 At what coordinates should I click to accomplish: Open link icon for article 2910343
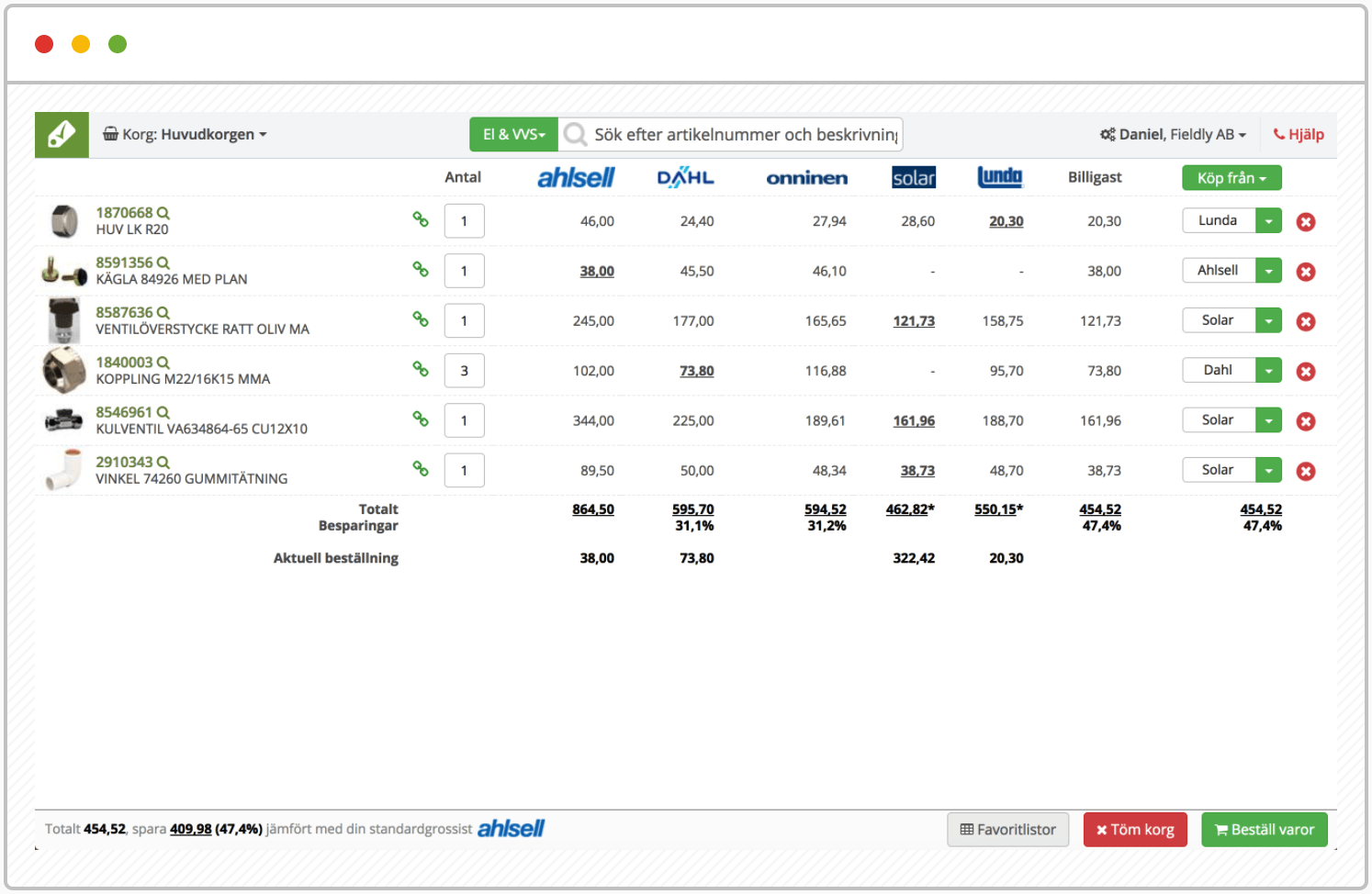coord(421,468)
